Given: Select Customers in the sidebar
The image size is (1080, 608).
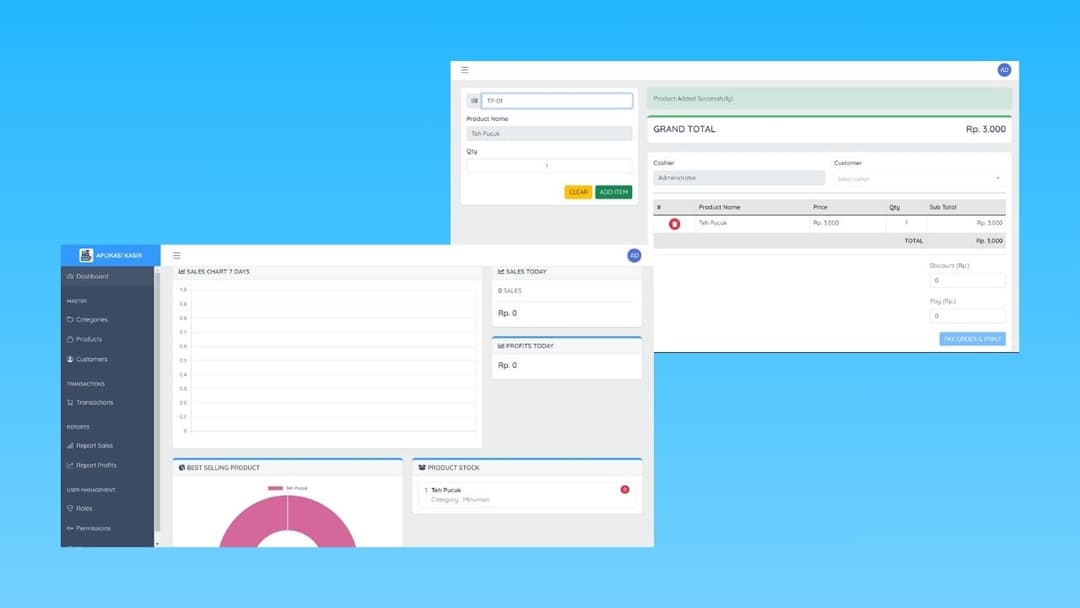Looking at the screenshot, I should (x=91, y=359).
